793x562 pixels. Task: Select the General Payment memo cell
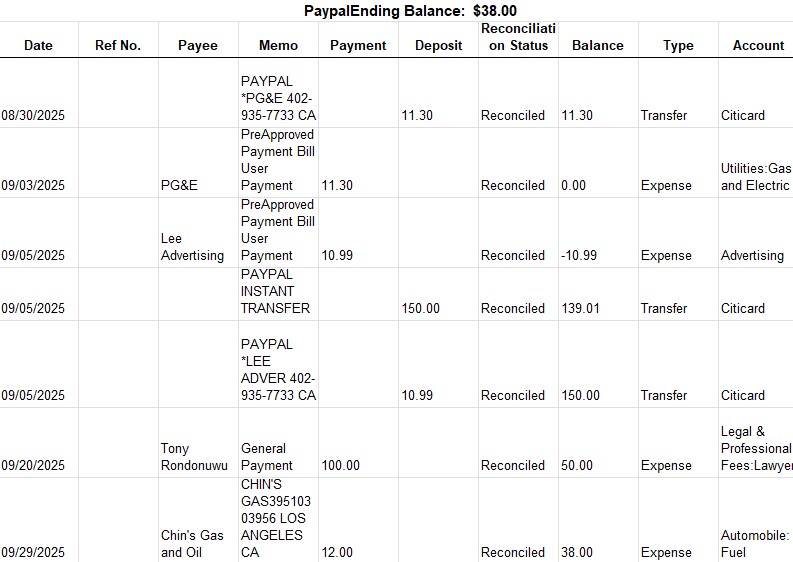coord(264,457)
